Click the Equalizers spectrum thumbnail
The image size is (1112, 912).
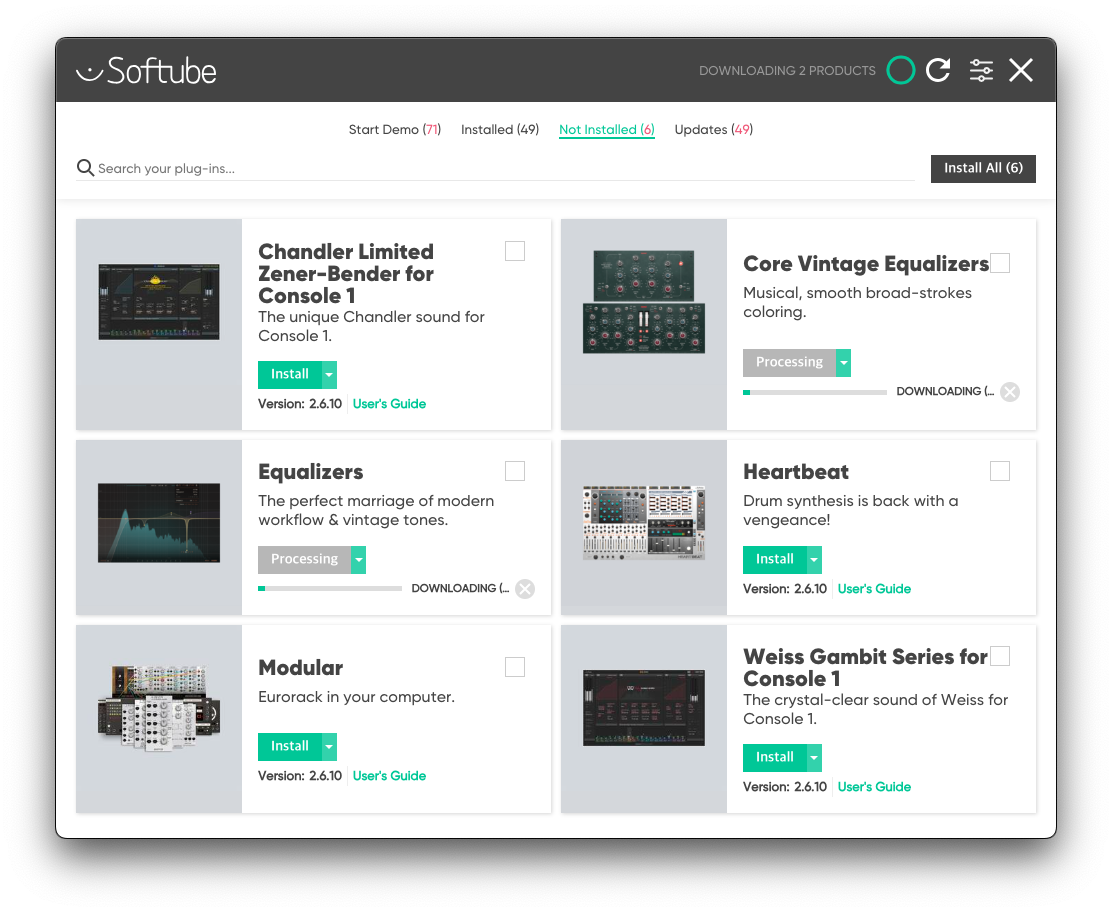[159, 523]
